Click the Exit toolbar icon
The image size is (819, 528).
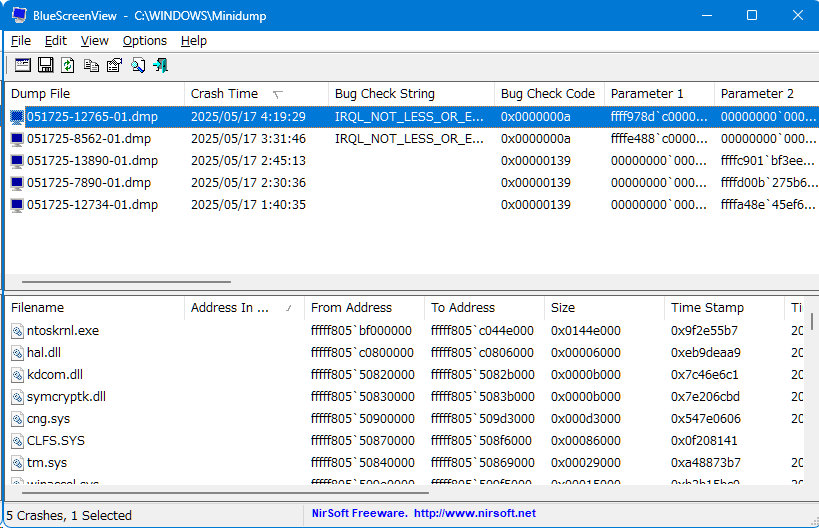[x=160, y=65]
